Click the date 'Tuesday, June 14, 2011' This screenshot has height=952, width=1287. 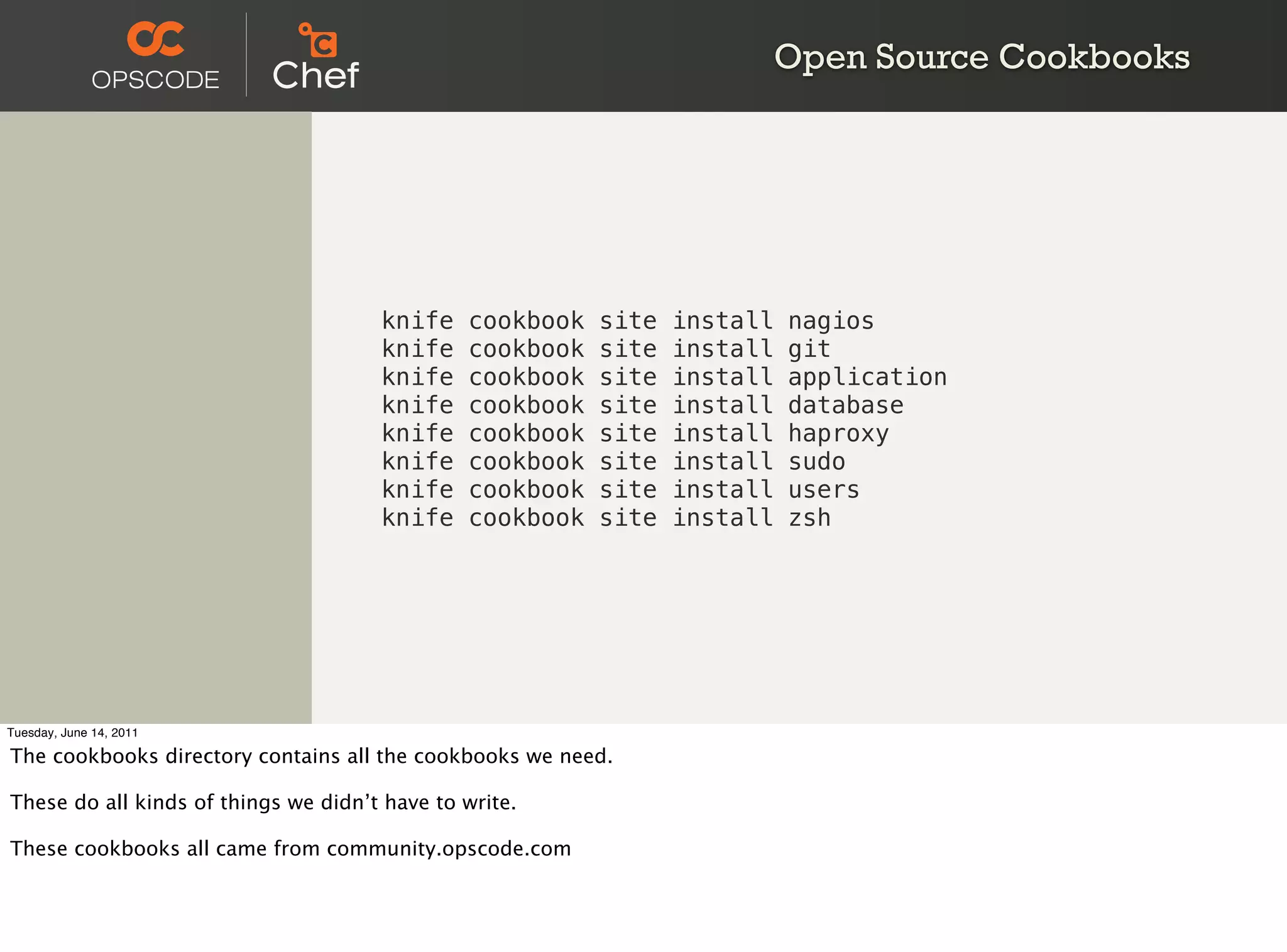72,733
